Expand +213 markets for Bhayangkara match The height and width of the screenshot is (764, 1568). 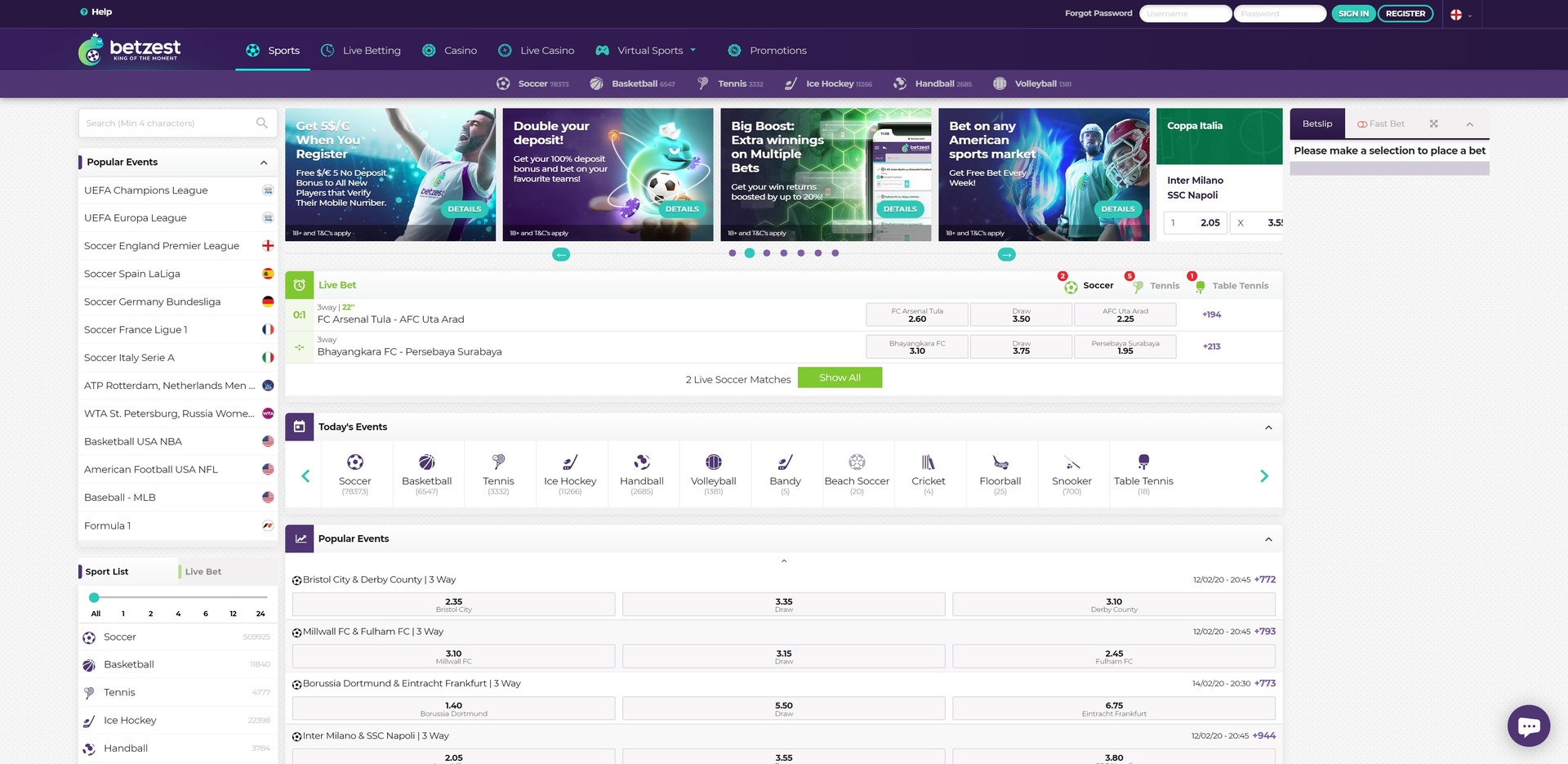[1211, 346]
